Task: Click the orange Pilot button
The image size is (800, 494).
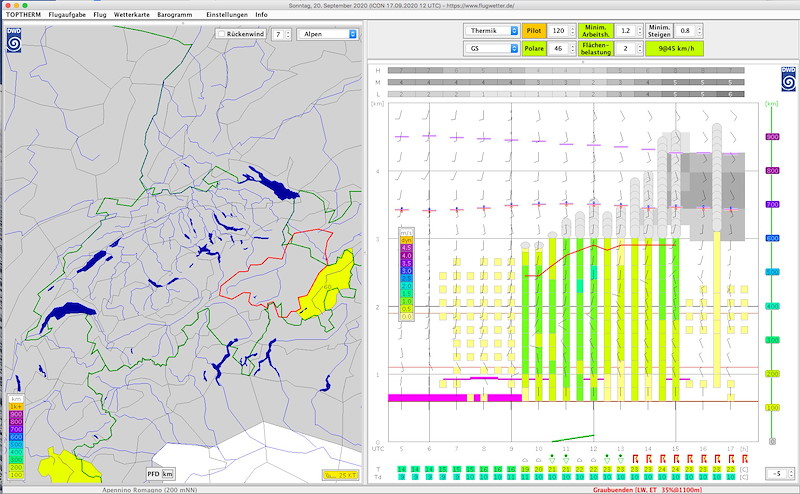Action: pos(534,31)
